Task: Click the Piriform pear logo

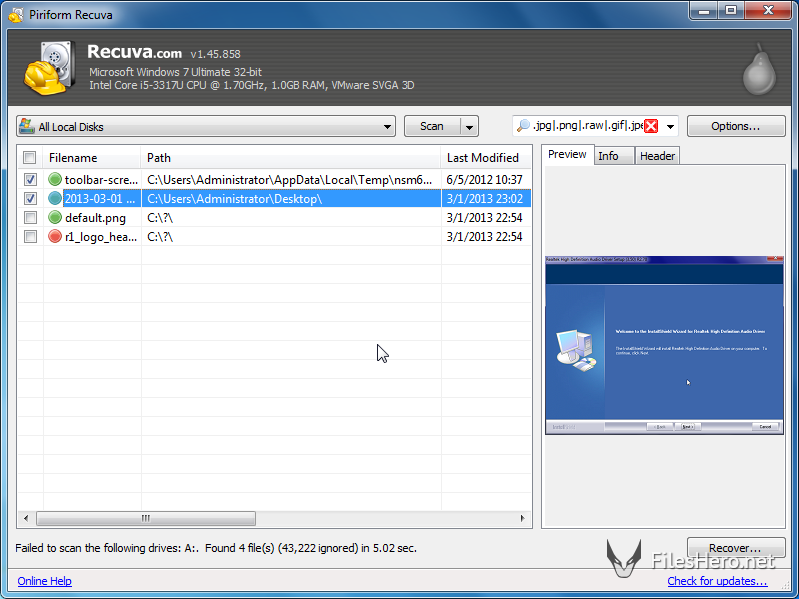Action: [x=759, y=70]
